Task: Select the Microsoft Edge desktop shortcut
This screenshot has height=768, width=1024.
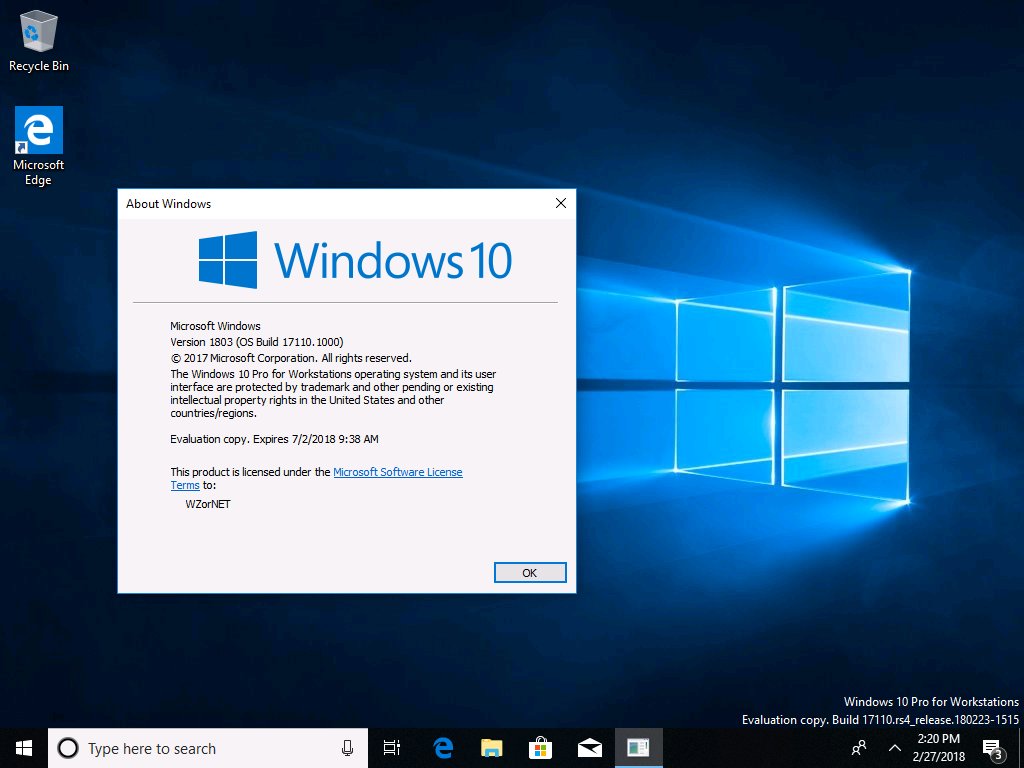Action: [39, 146]
